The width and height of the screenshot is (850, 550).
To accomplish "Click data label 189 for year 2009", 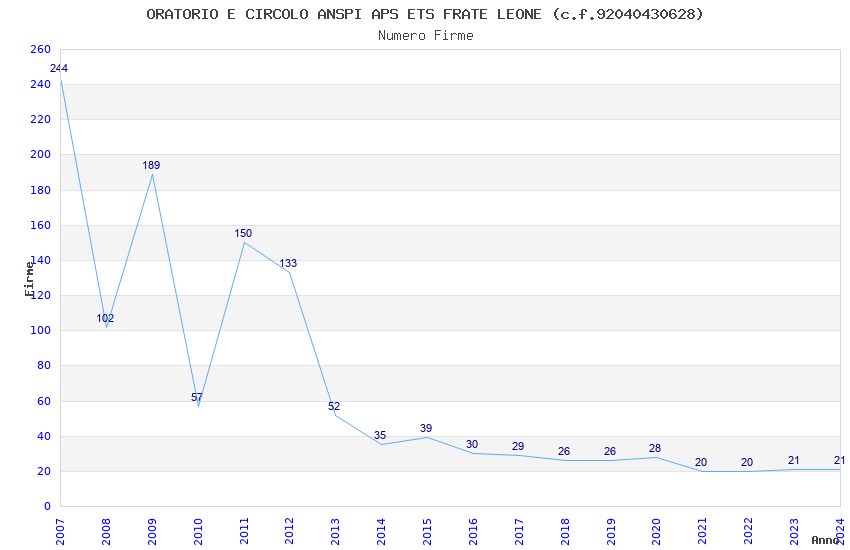I will pyautogui.click(x=151, y=165).
